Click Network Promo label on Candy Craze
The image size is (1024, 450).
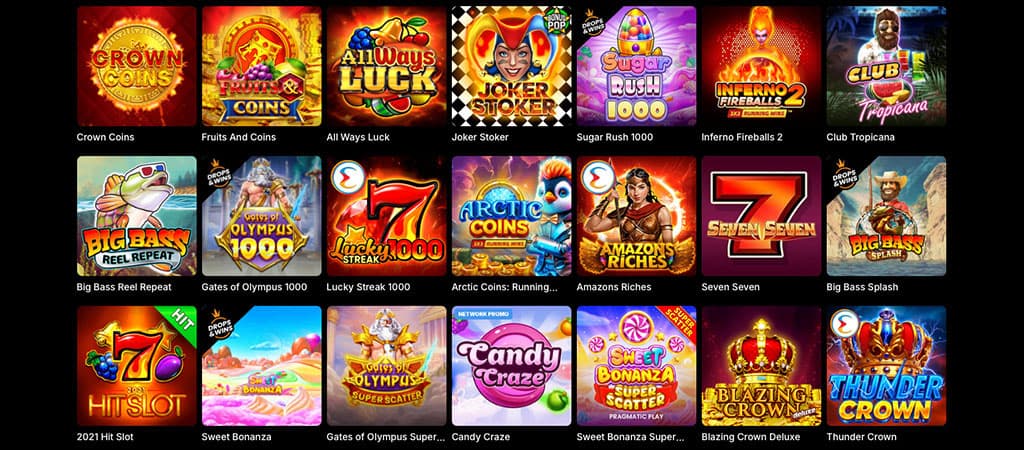[x=474, y=313]
